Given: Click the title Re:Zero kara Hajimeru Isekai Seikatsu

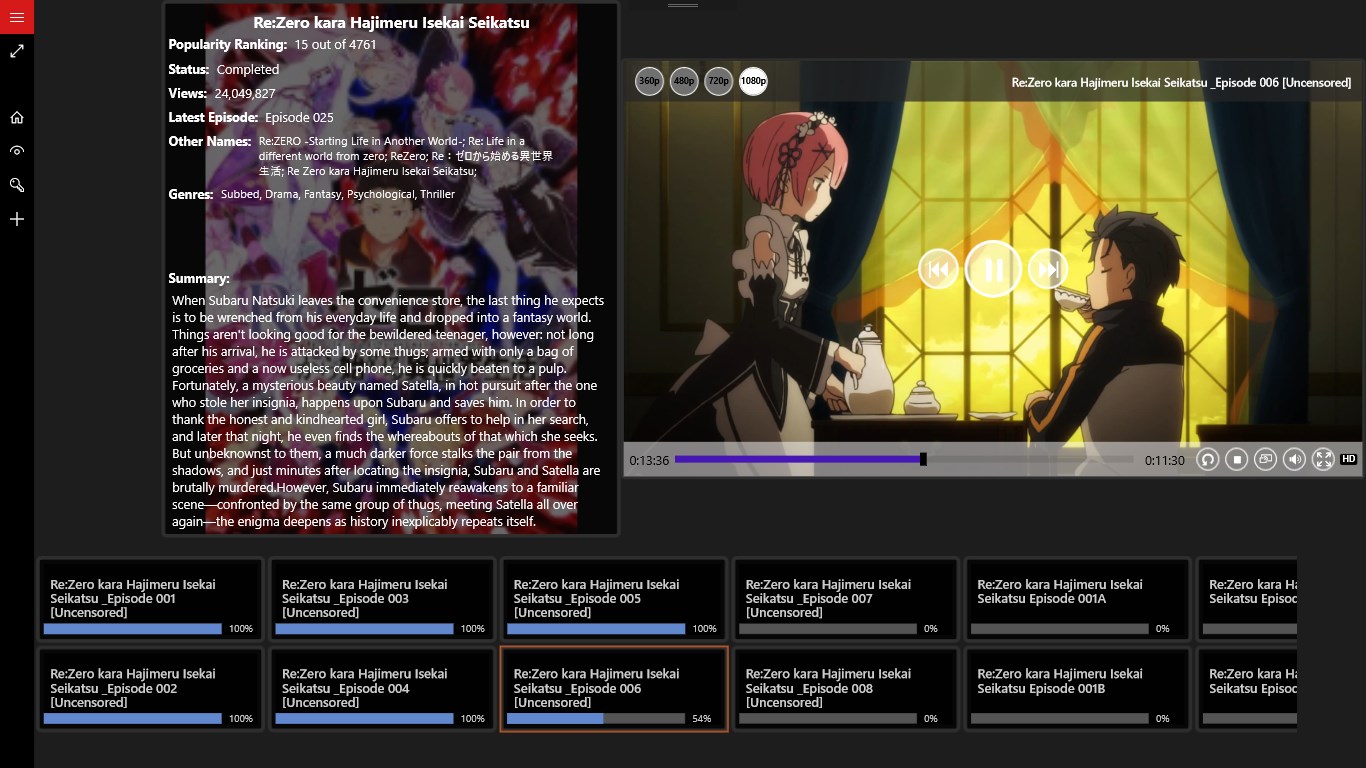Looking at the screenshot, I should (391, 22).
